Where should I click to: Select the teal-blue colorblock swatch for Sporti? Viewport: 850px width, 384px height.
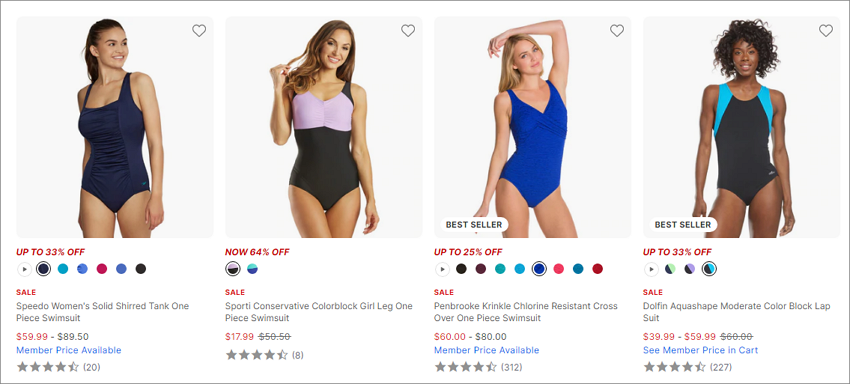pos(253,268)
